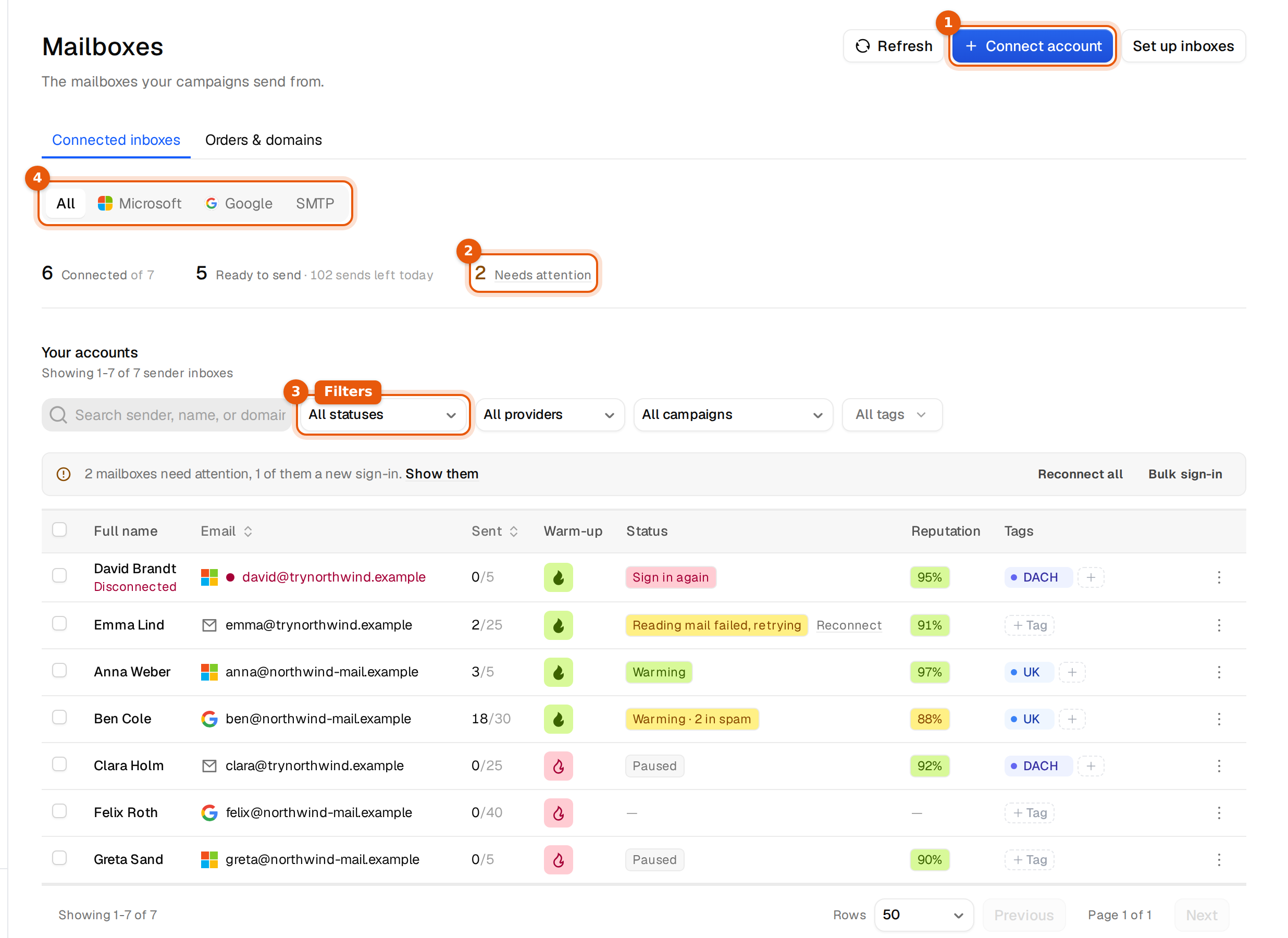Select the Greta Sand row checkbox
The height and width of the screenshot is (938, 1288).
pos(59,858)
